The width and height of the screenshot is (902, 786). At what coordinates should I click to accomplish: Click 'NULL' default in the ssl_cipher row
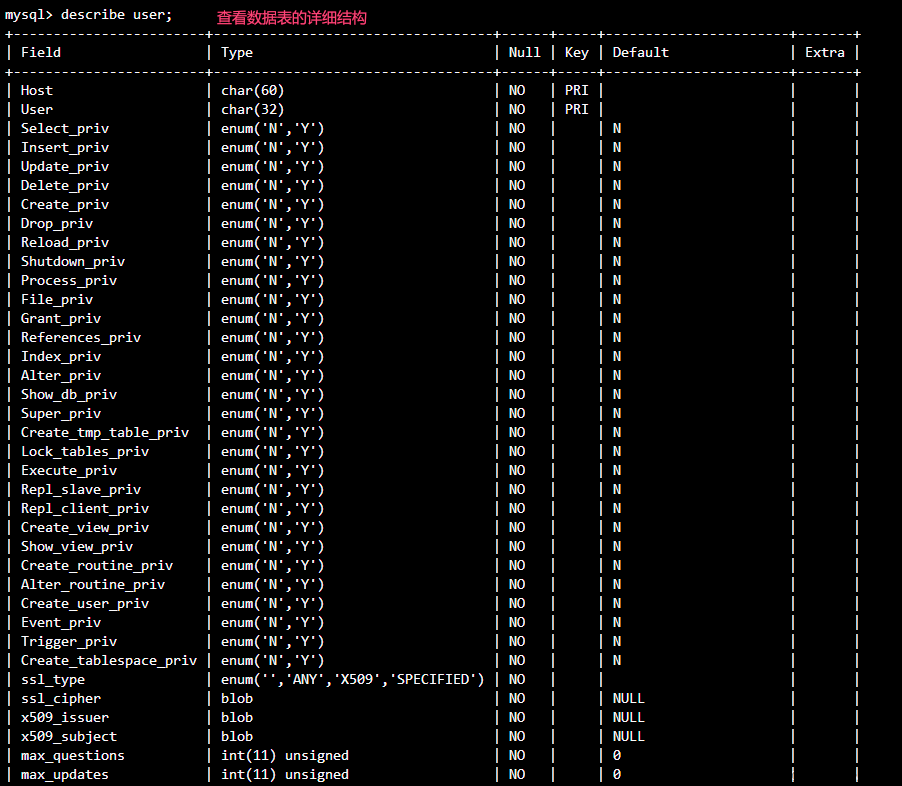[629, 698]
